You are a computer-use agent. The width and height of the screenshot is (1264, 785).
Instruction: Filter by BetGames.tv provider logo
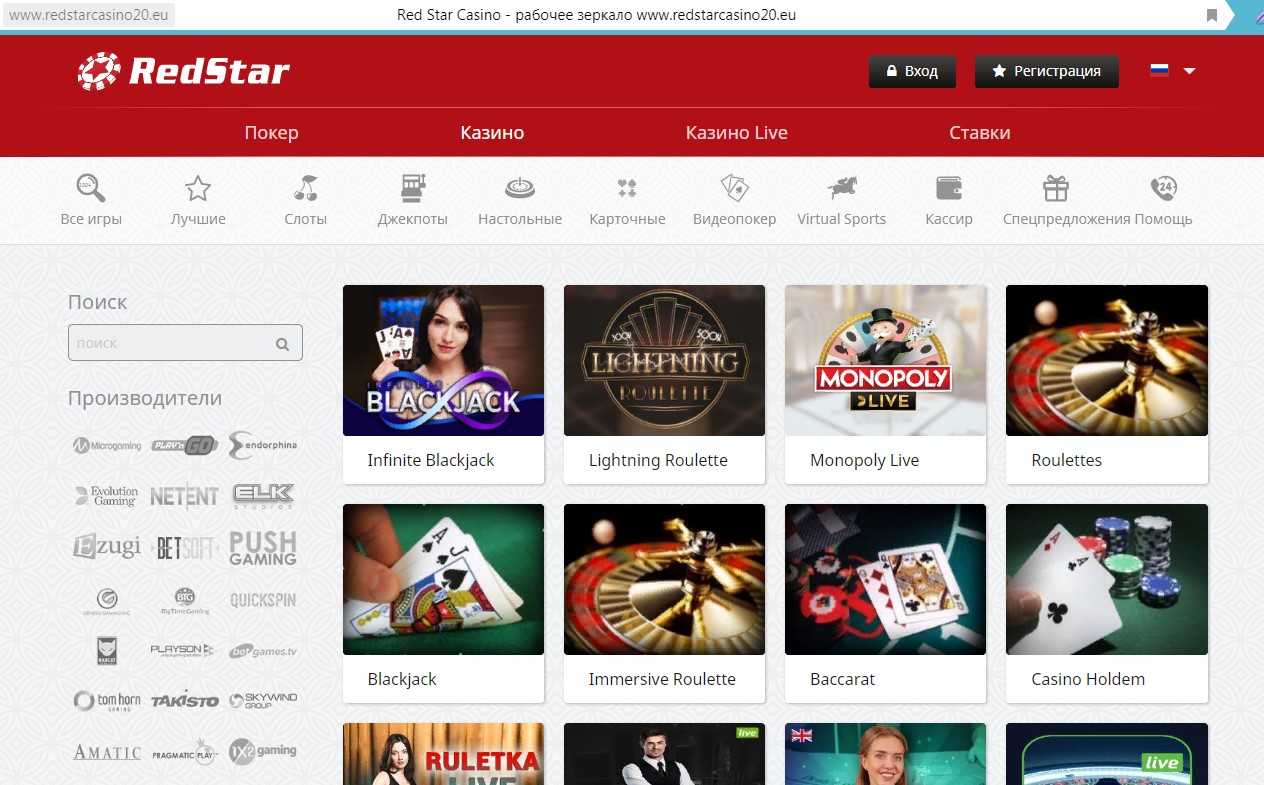pos(263,651)
